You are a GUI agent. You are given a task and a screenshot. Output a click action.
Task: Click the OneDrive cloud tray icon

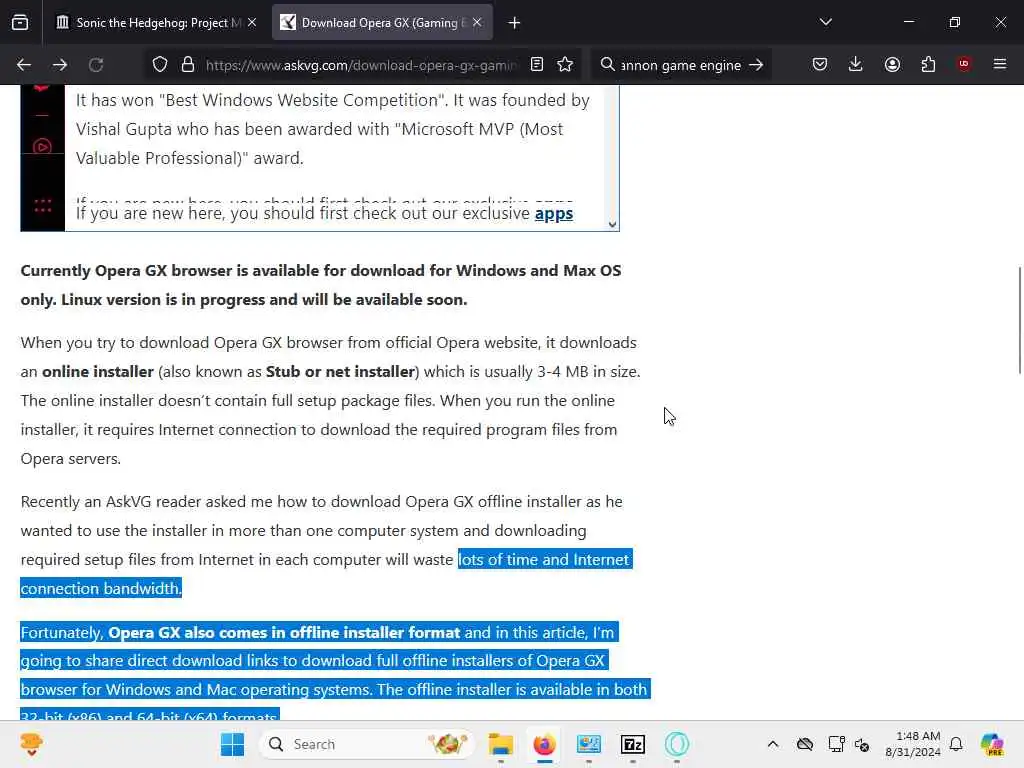click(805, 744)
